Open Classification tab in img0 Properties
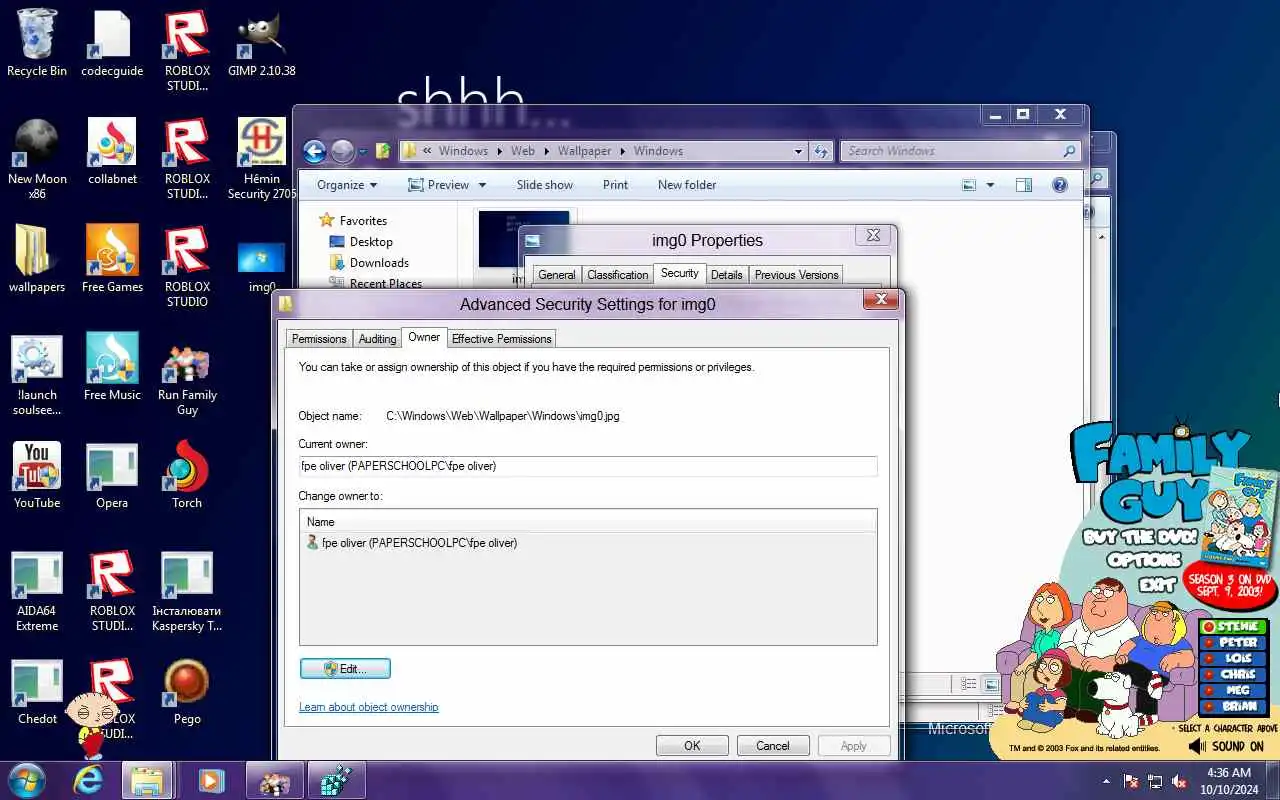 click(x=617, y=275)
